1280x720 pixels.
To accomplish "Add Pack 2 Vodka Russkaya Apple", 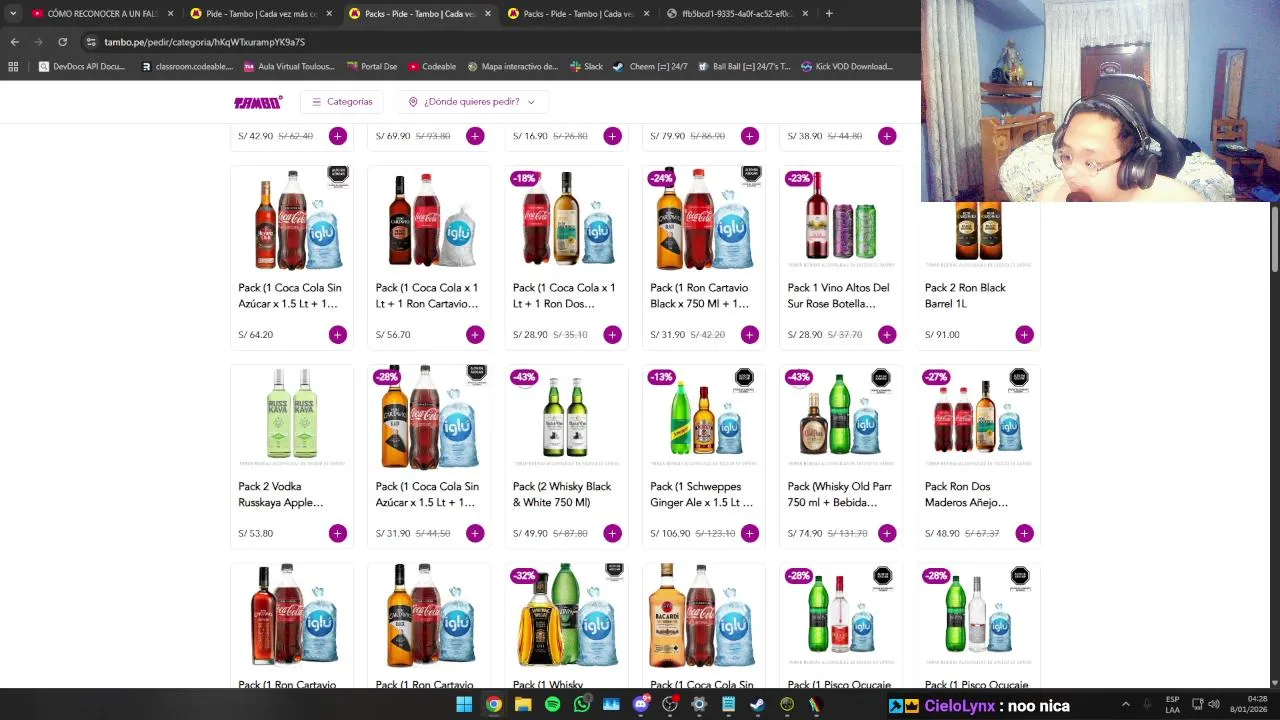I will (338, 534).
